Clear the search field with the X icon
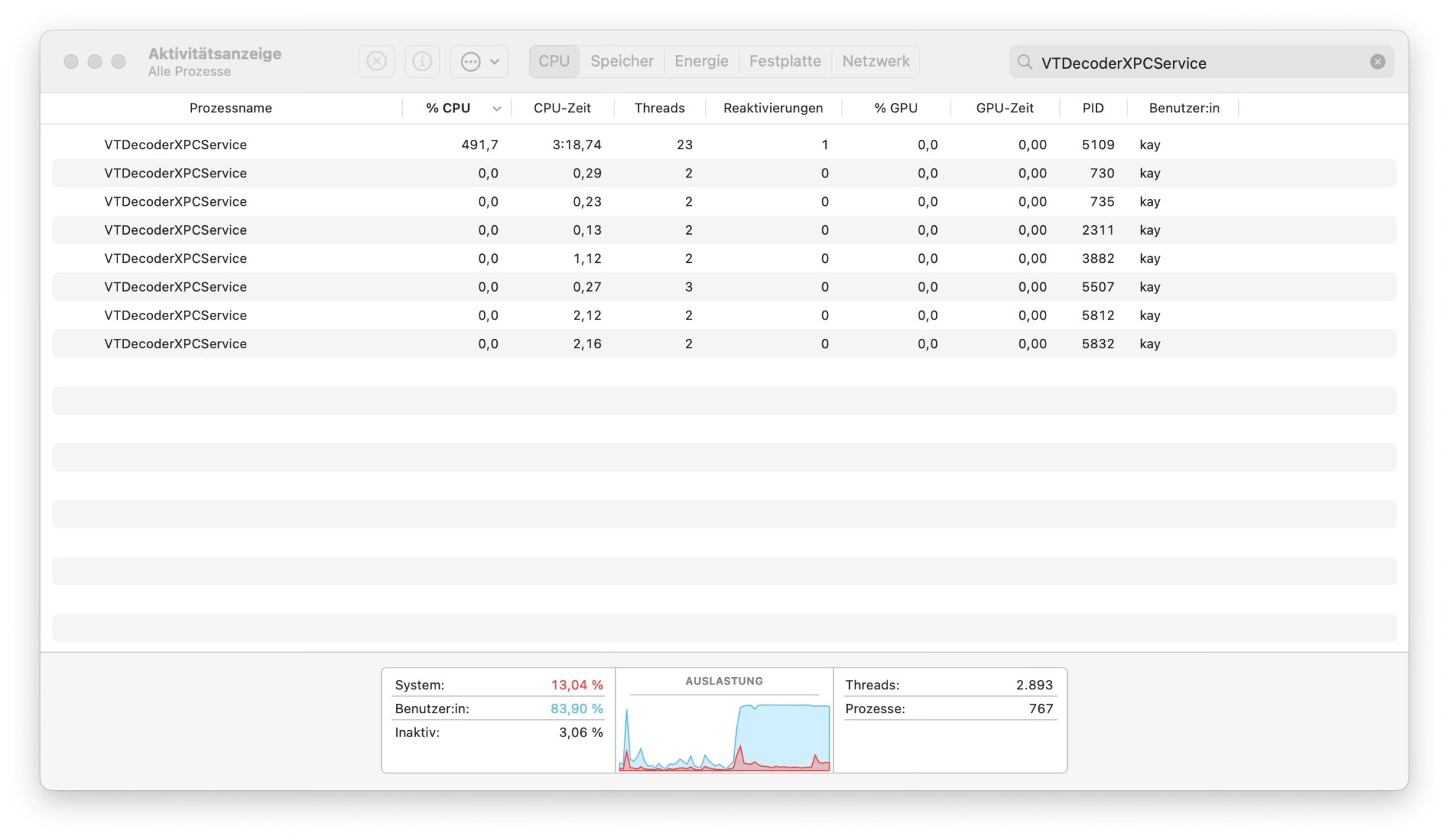Viewport: 1449px width, 840px height. click(x=1377, y=62)
